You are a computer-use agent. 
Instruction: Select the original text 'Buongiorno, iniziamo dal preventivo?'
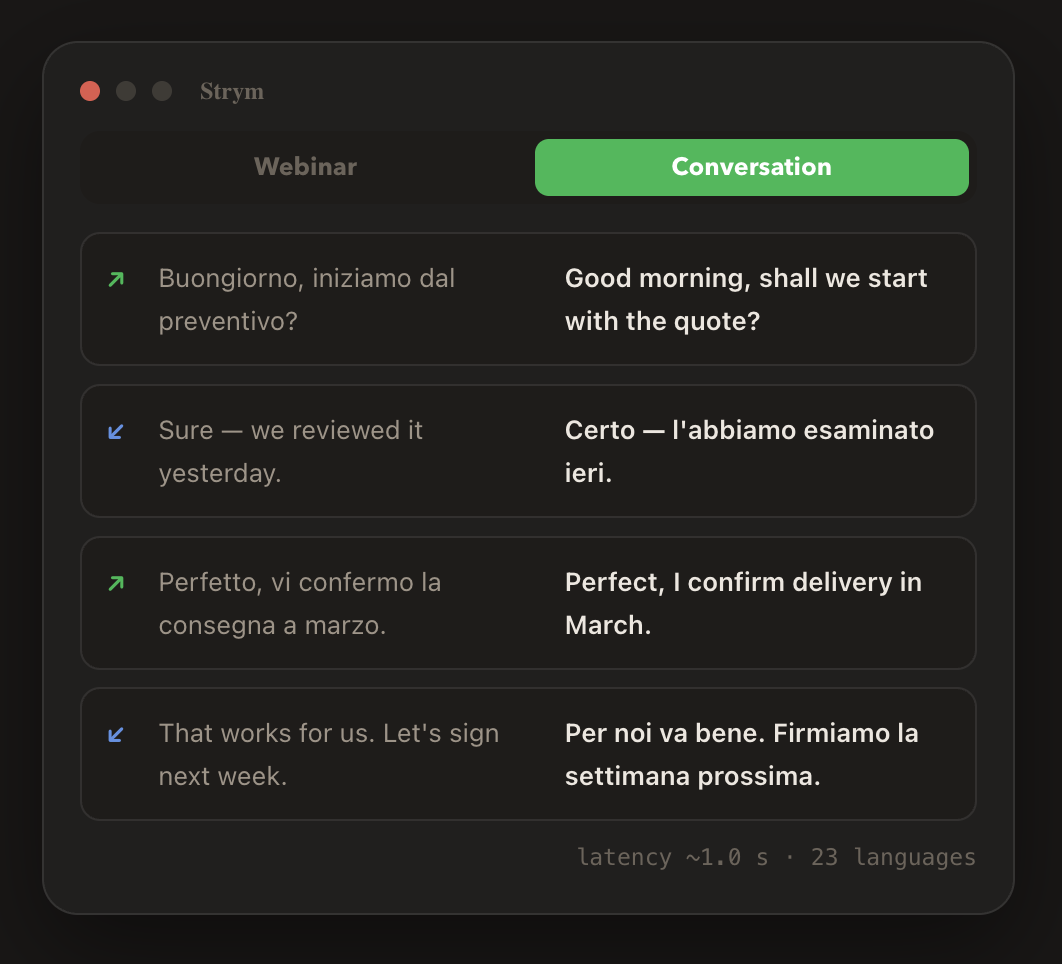(307, 299)
